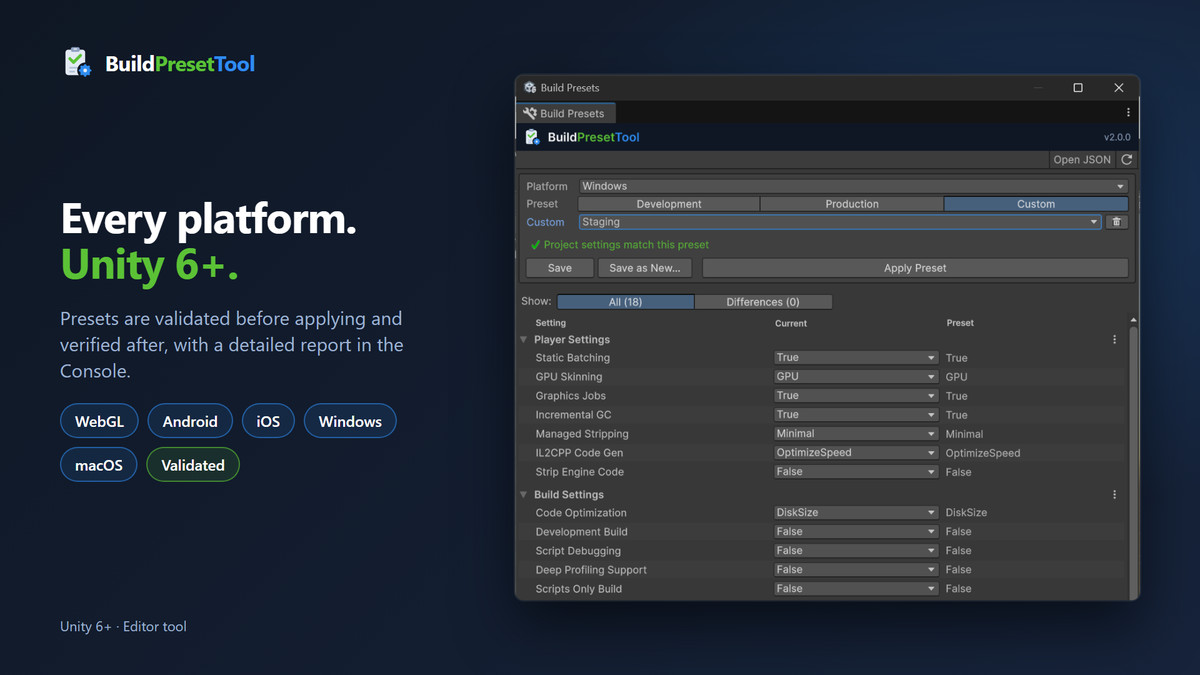Click the Static Batching setting label
Viewport: 1200px width, 675px height.
(x=573, y=358)
